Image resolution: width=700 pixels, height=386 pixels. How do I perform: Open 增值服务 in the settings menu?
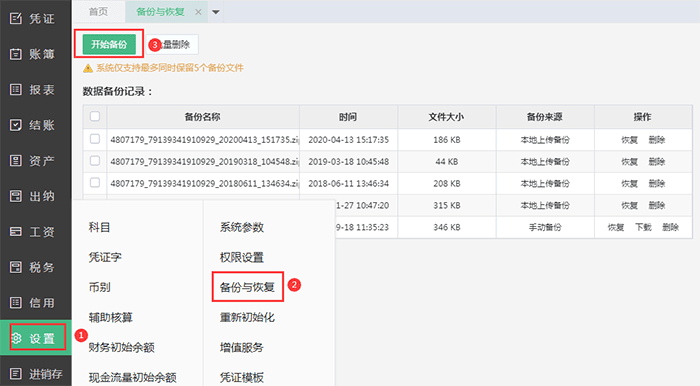pos(242,347)
